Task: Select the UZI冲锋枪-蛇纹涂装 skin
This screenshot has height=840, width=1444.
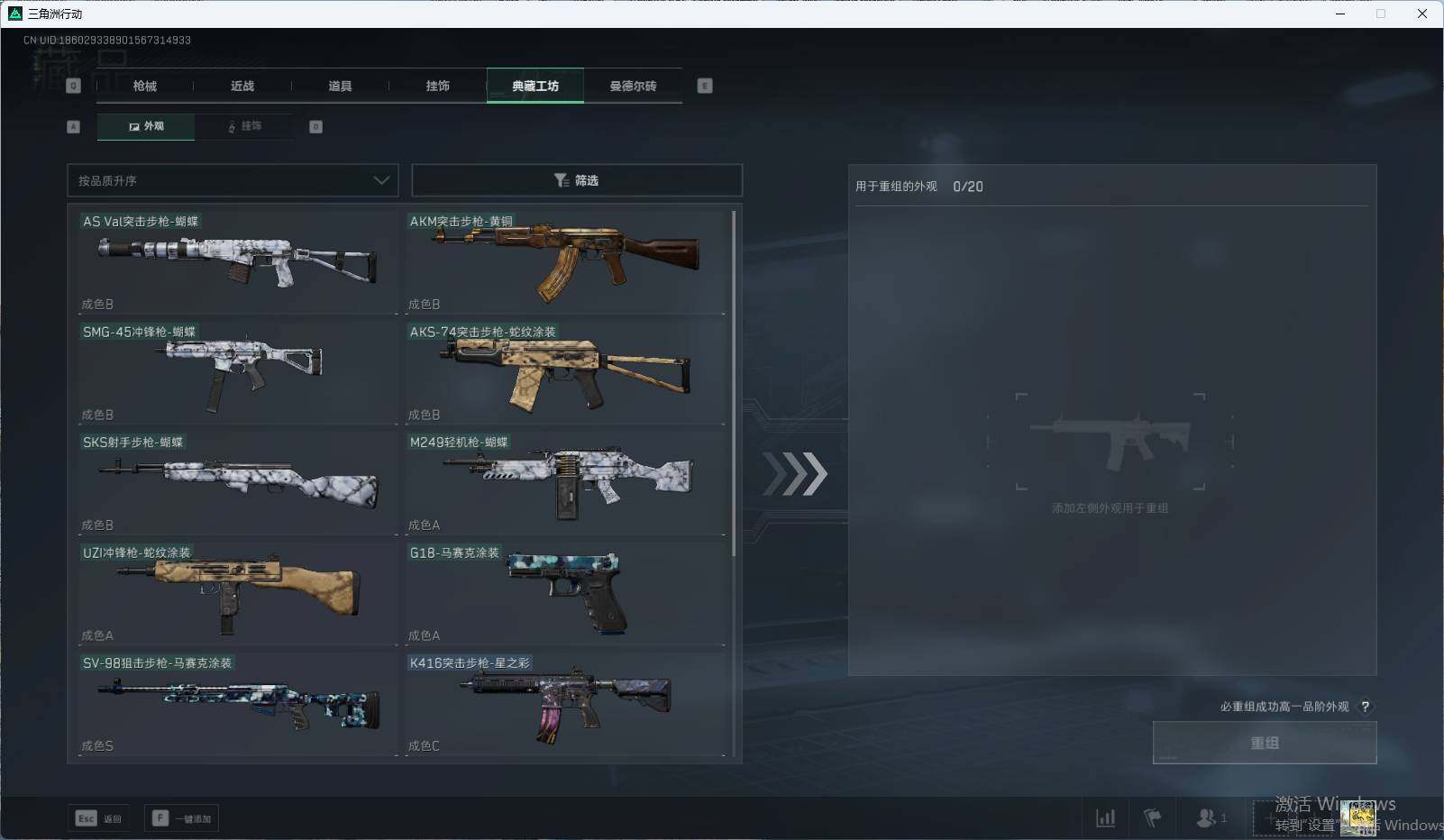Action: click(x=238, y=594)
